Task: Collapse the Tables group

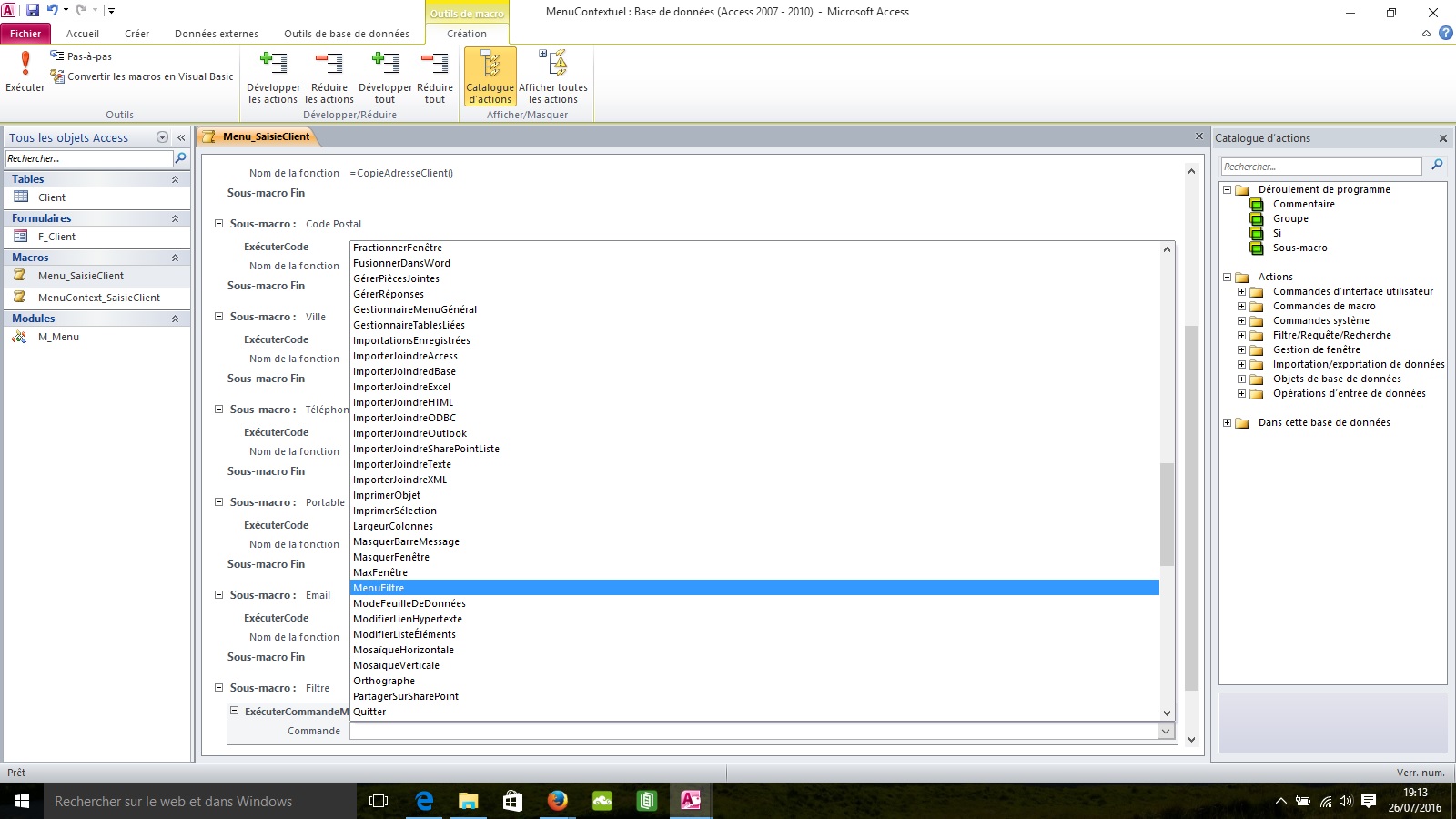Action: pyautogui.click(x=175, y=179)
